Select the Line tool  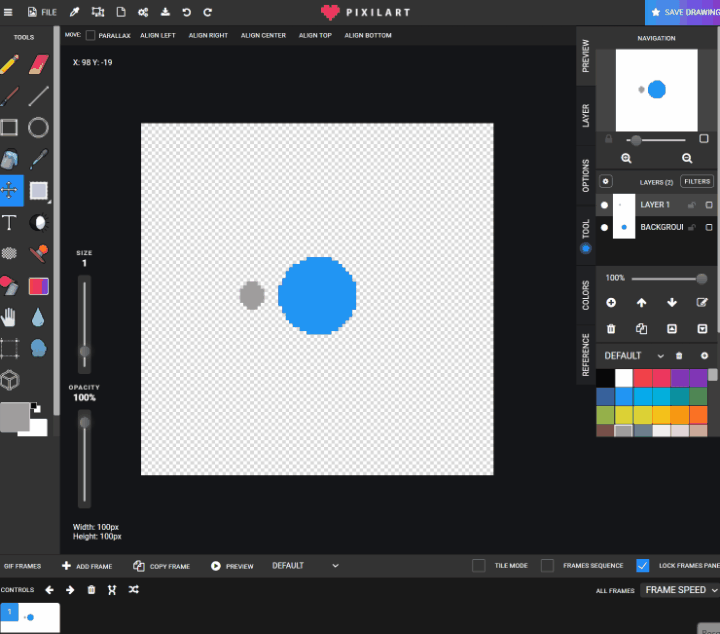(x=39, y=96)
